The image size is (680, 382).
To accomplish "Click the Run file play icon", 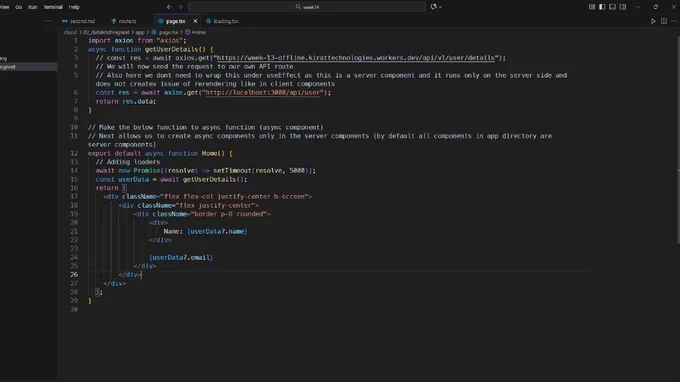I will pos(653,21).
